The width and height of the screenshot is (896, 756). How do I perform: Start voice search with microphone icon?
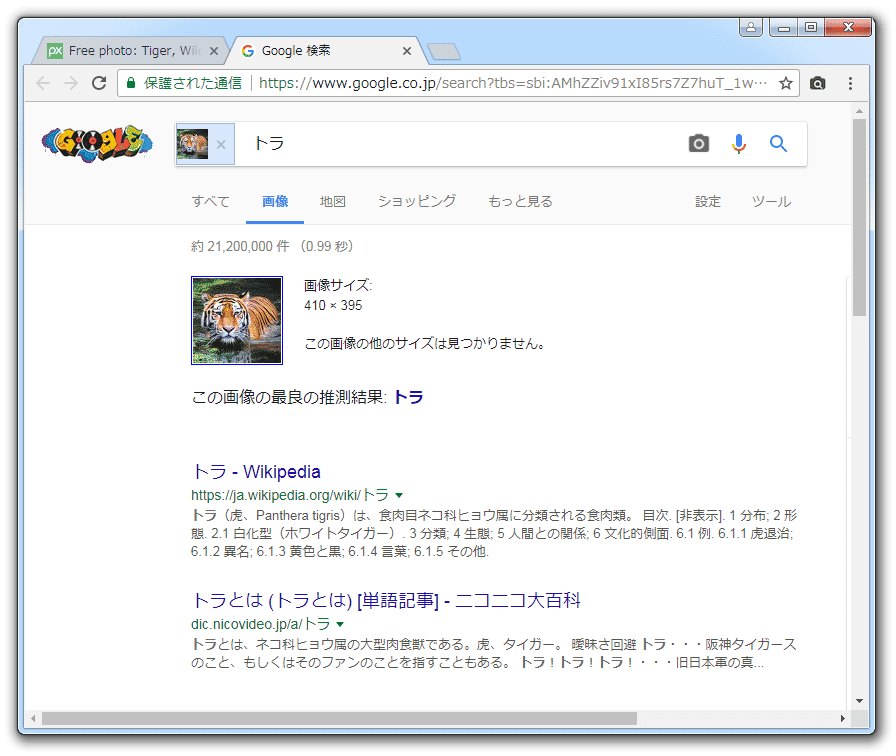click(x=739, y=143)
